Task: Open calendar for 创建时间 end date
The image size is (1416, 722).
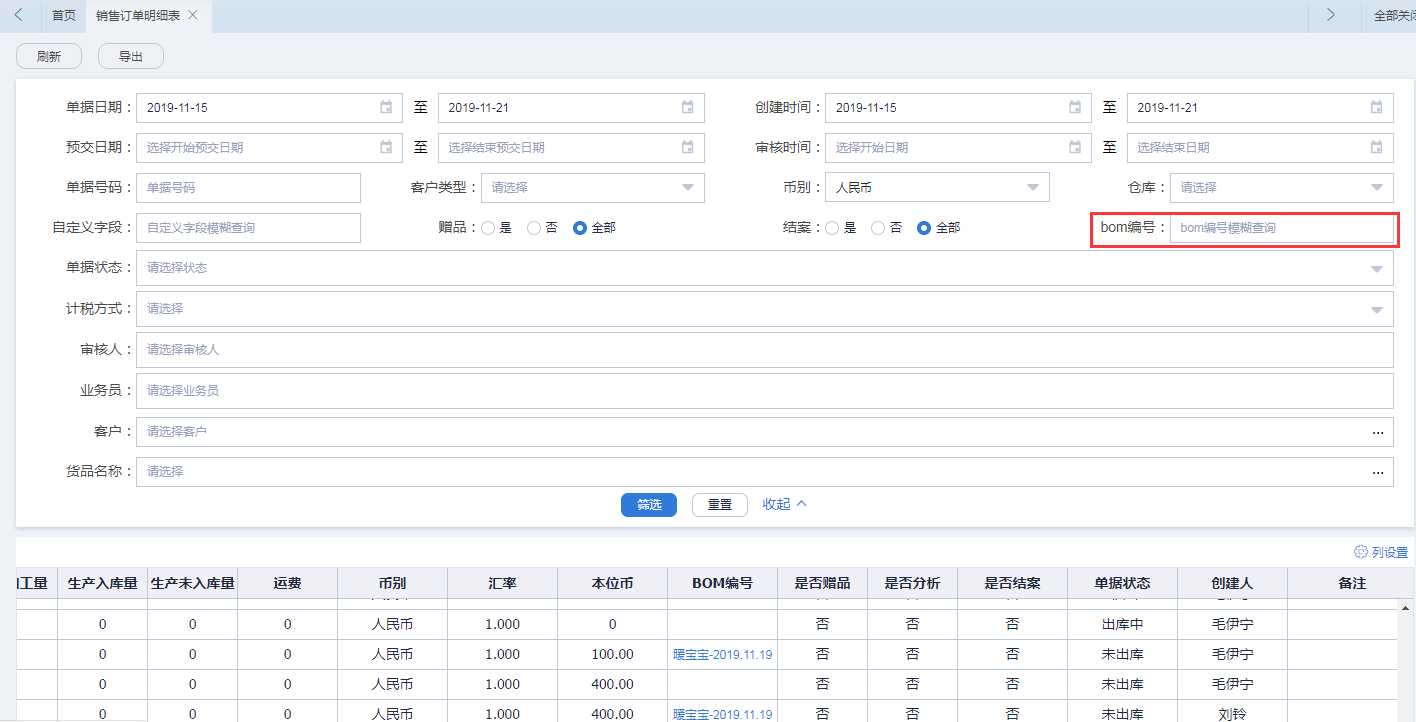Action: coord(1377,108)
